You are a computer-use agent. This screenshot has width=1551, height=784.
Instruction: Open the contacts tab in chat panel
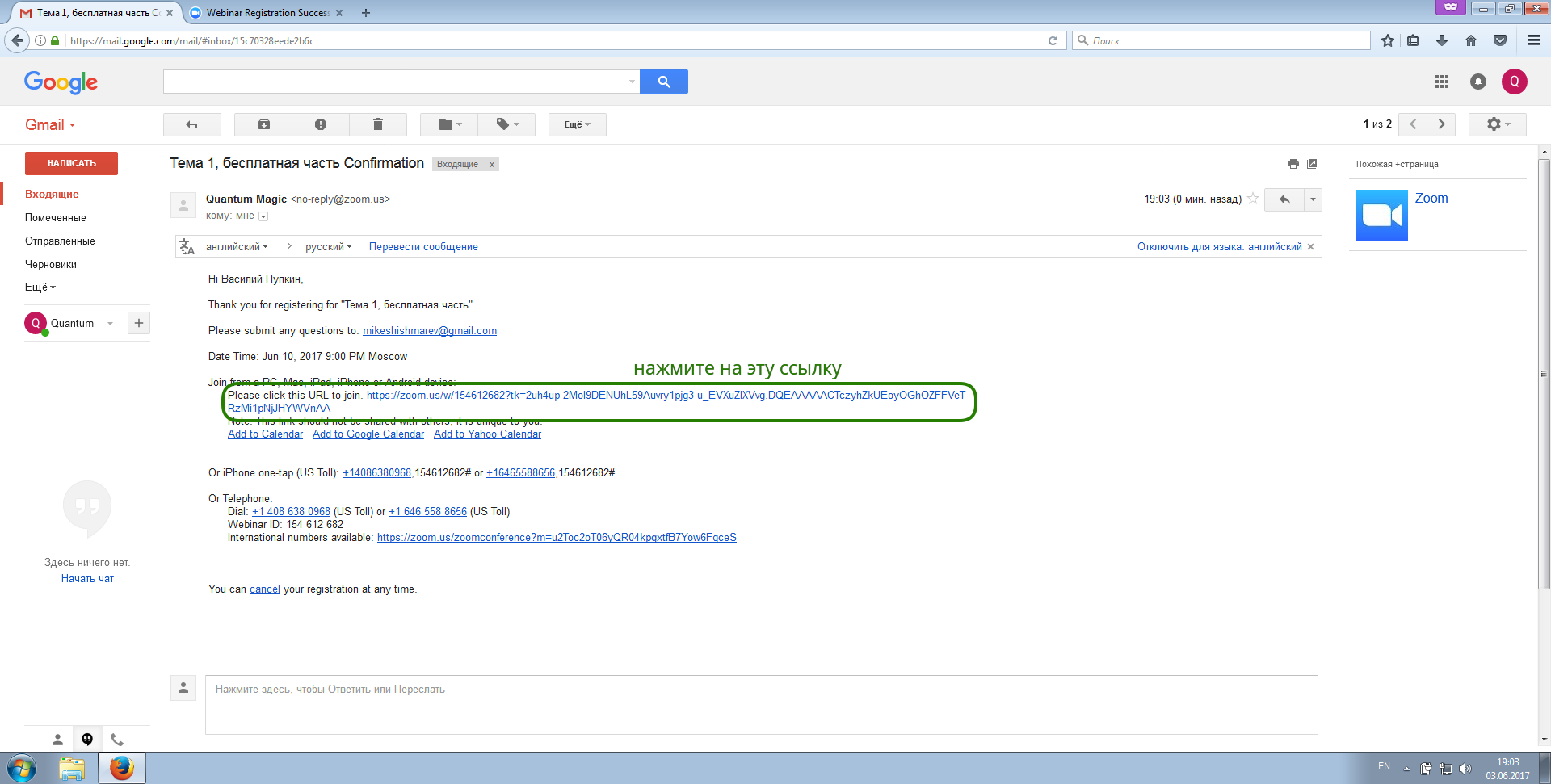tap(57, 739)
